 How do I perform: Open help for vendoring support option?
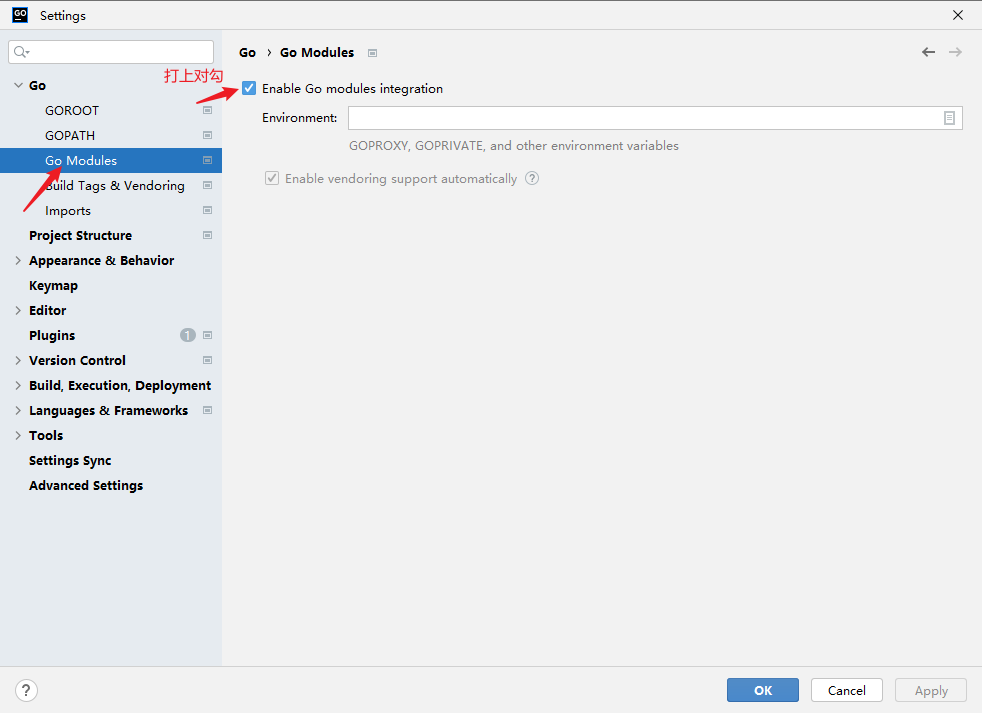tap(532, 179)
